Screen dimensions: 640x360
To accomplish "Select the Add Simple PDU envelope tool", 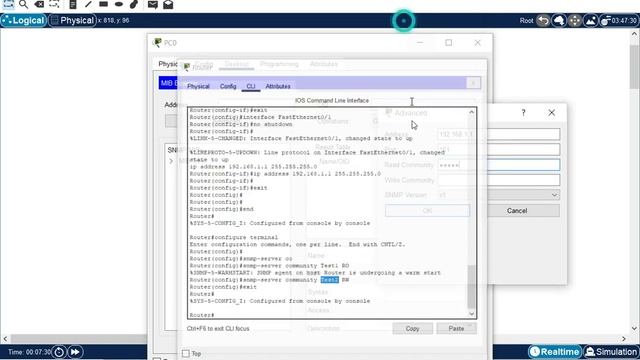I will [153, 4].
